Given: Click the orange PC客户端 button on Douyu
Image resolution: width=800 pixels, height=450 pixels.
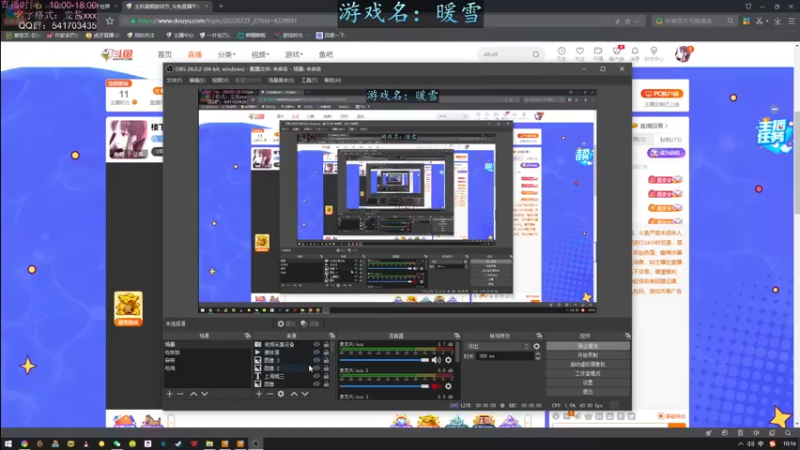Looking at the screenshot, I should (662, 93).
